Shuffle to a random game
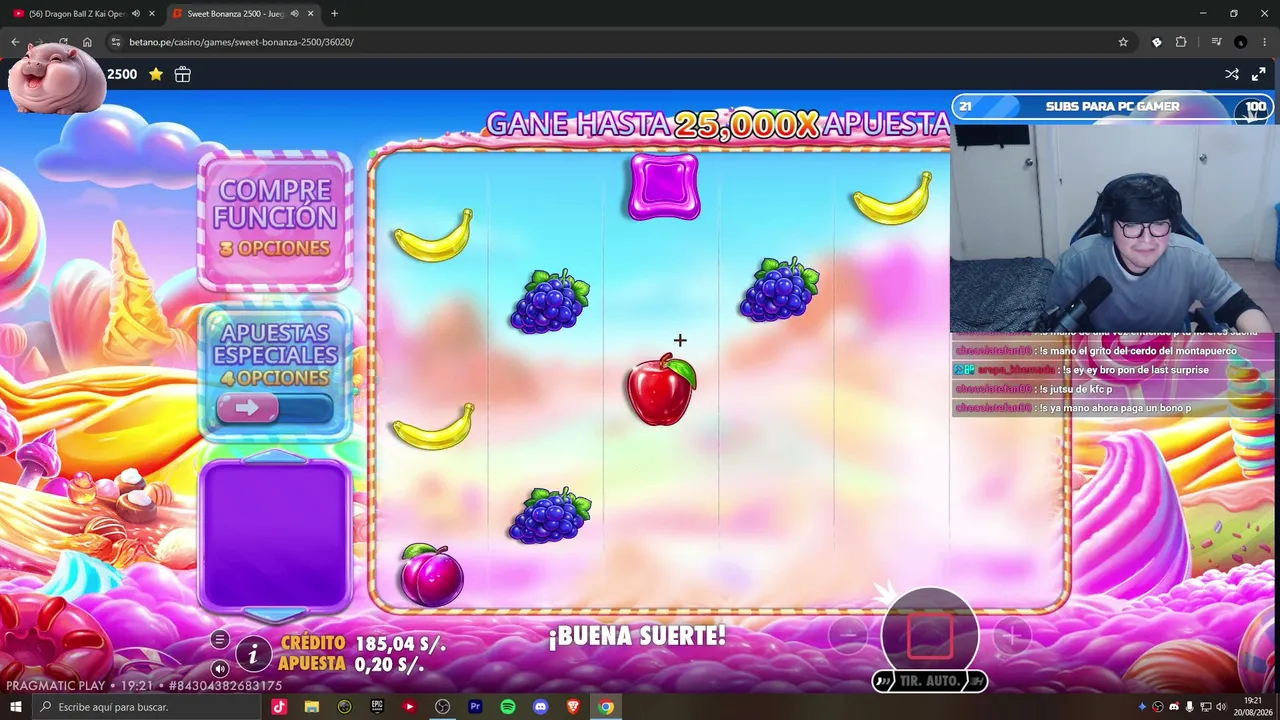 [x=1232, y=74]
